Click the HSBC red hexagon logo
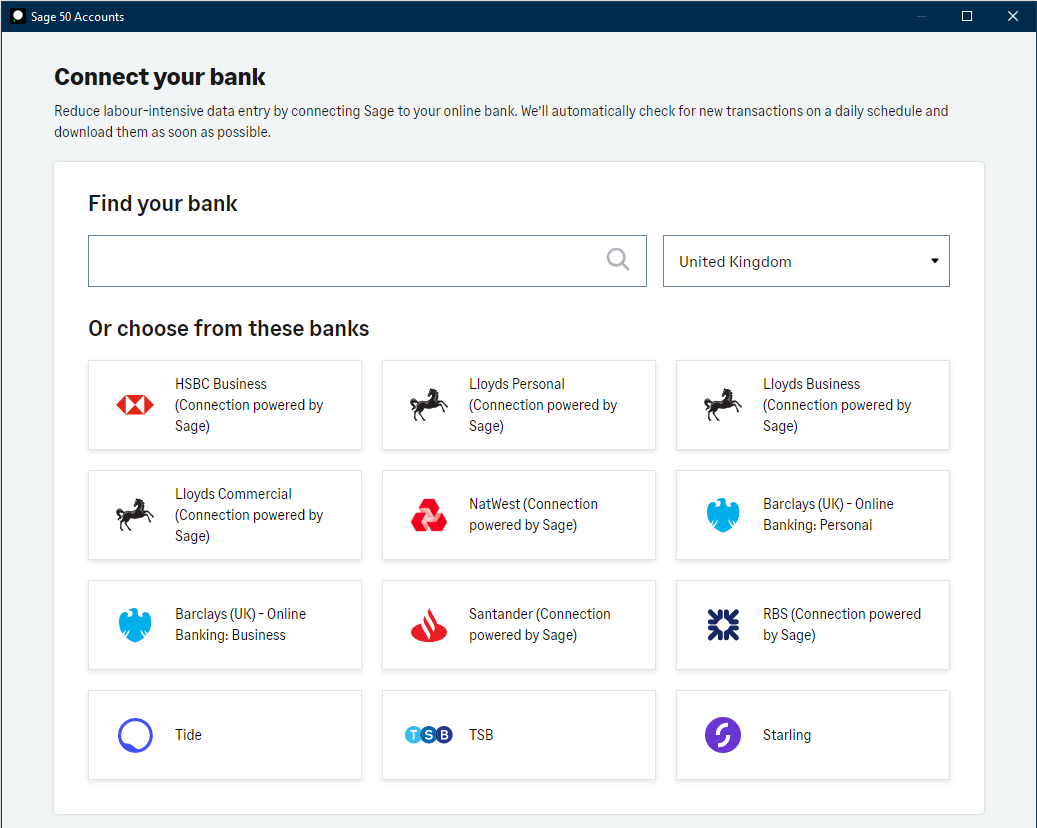The width and height of the screenshot is (1037, 828). (135, 405)
